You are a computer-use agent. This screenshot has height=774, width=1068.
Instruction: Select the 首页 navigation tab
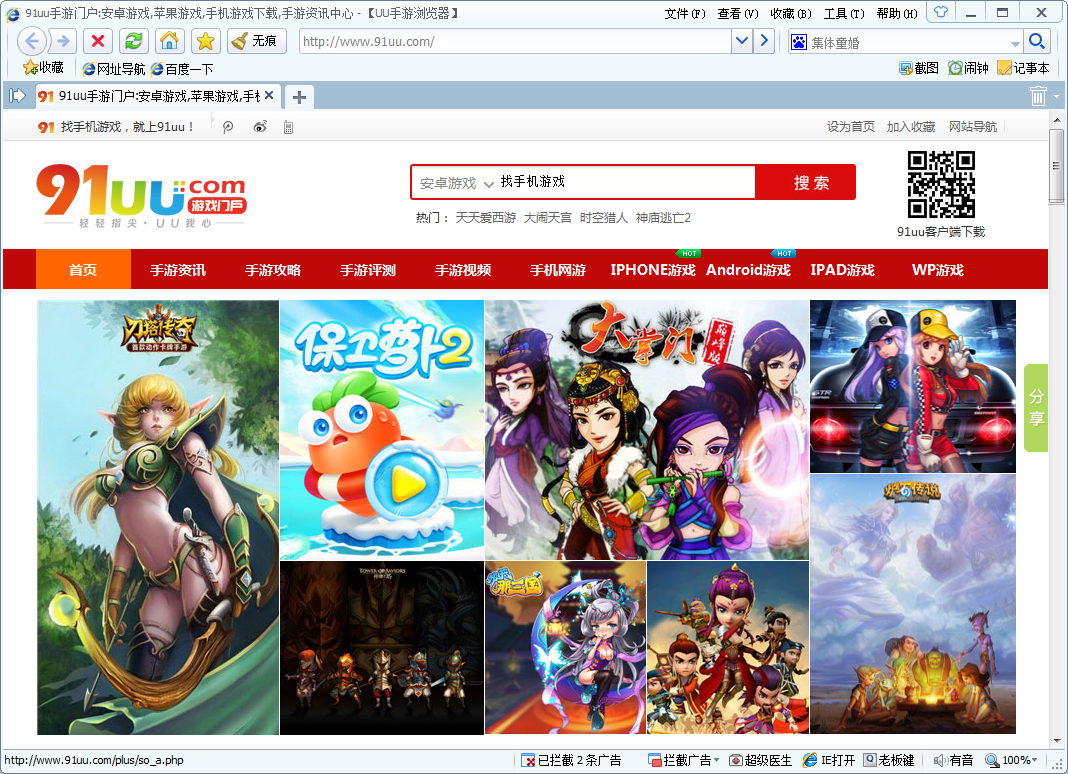coord(83,270)
